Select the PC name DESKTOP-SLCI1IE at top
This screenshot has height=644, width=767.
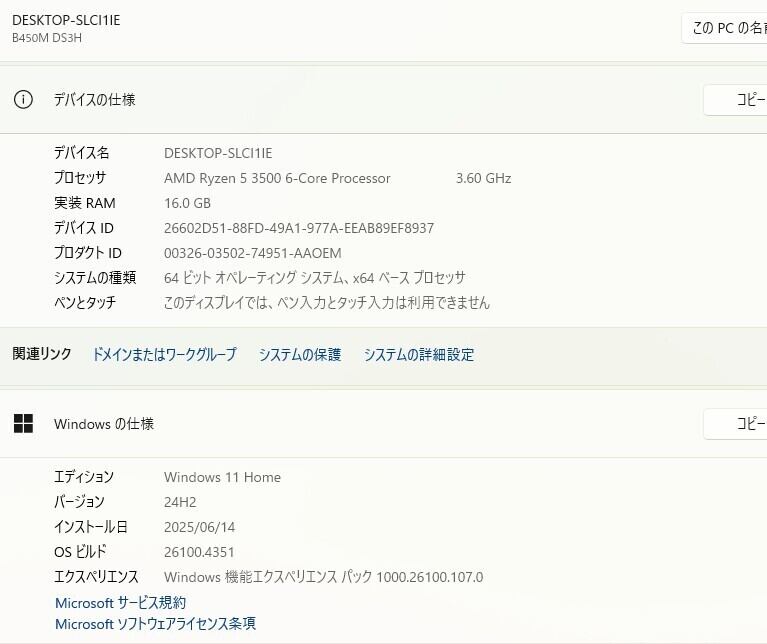(66, 20)
